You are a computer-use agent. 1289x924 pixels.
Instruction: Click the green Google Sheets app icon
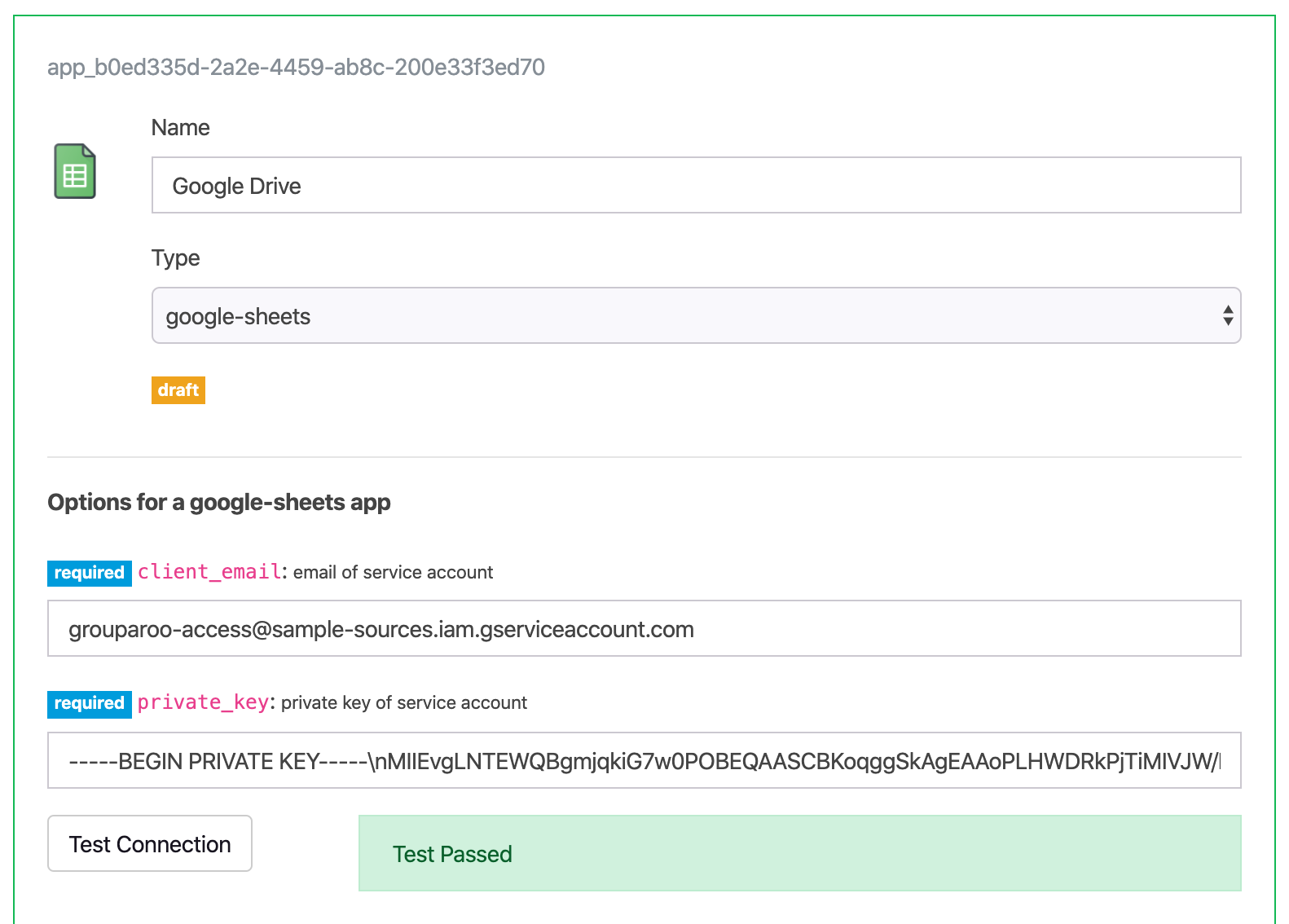[x=75, y=171]
